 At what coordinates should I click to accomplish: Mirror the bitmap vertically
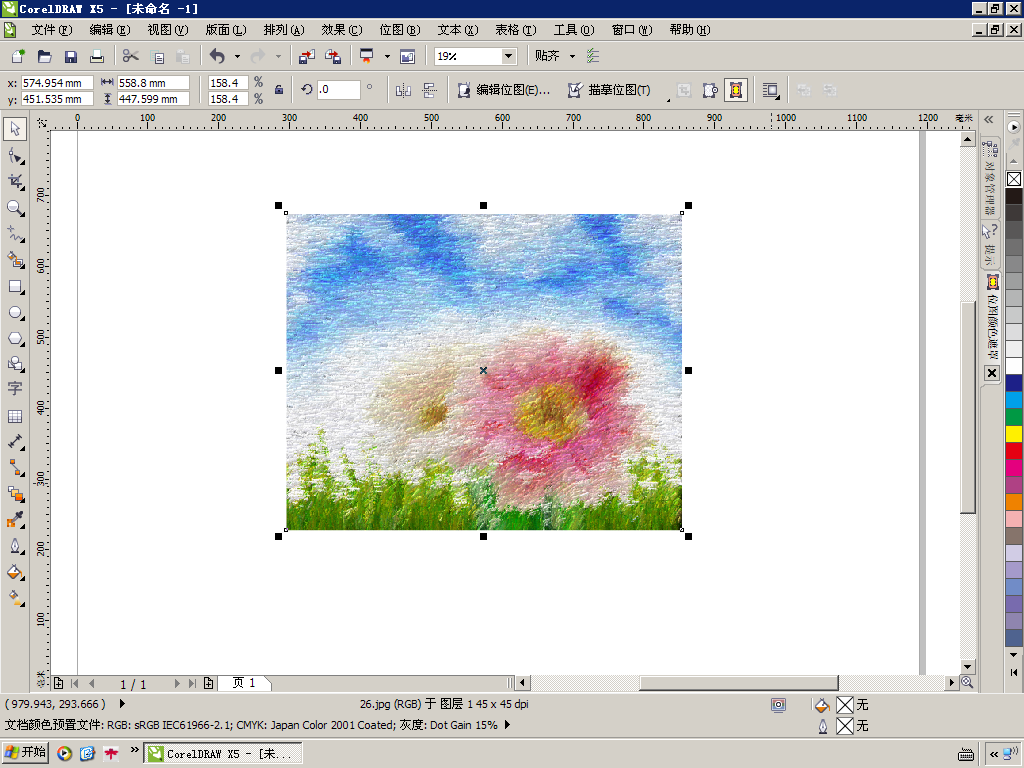pos(429,90)
